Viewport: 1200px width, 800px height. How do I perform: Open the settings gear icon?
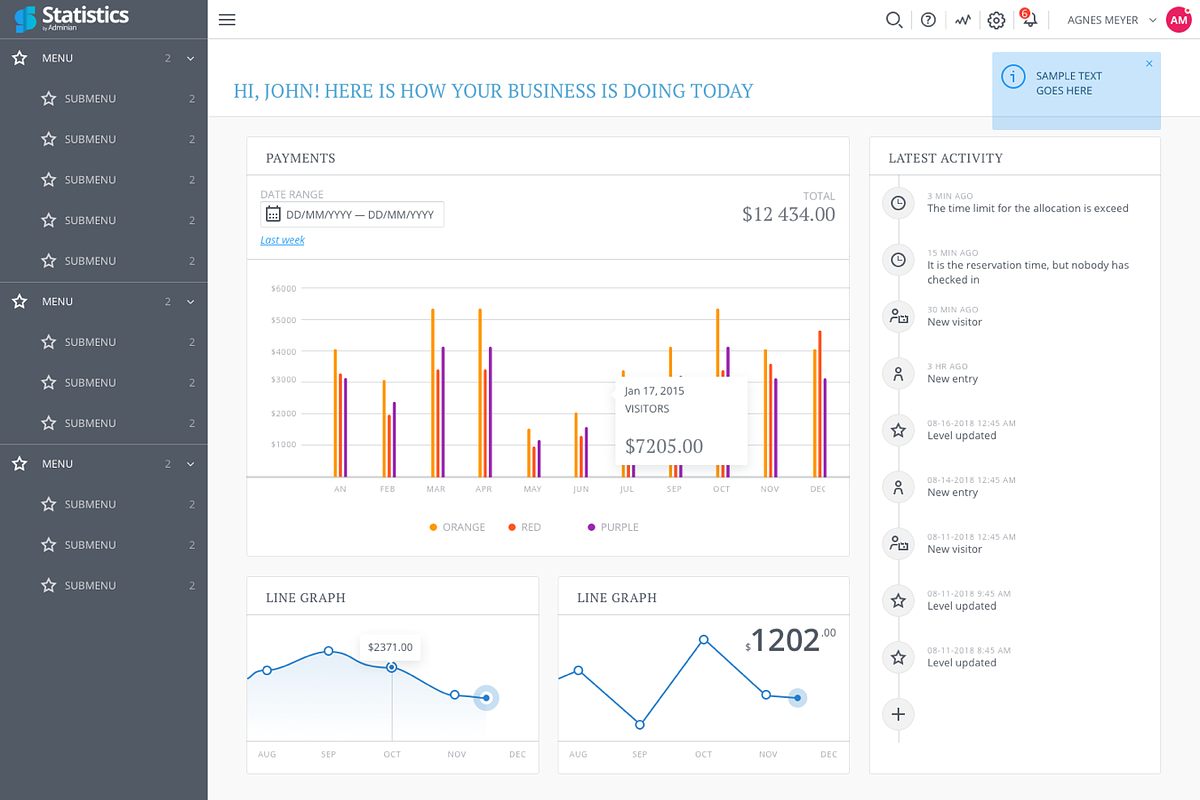[996, 20]
